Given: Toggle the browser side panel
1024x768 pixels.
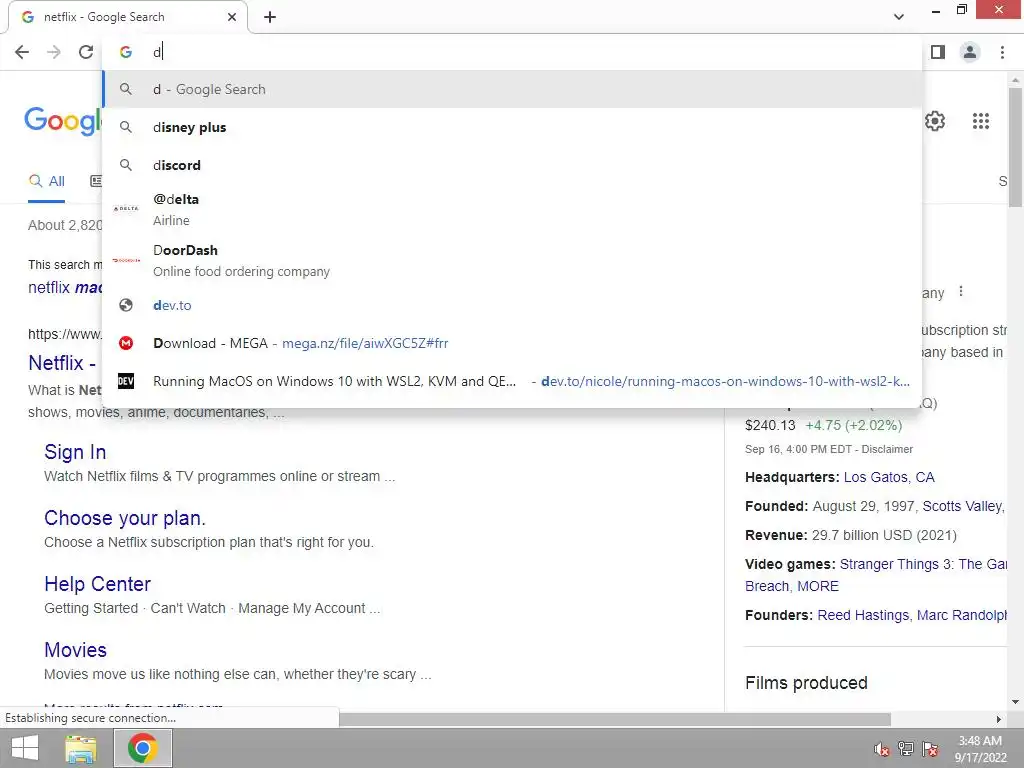Looking at the screenshot, I should tap(938, 52).
